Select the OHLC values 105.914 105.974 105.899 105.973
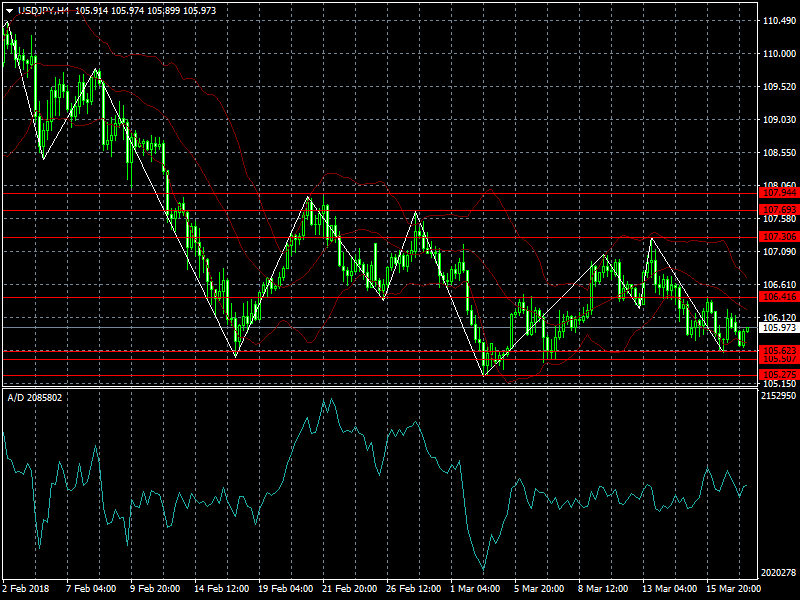800x600 pixels. (x=146, y=11)
